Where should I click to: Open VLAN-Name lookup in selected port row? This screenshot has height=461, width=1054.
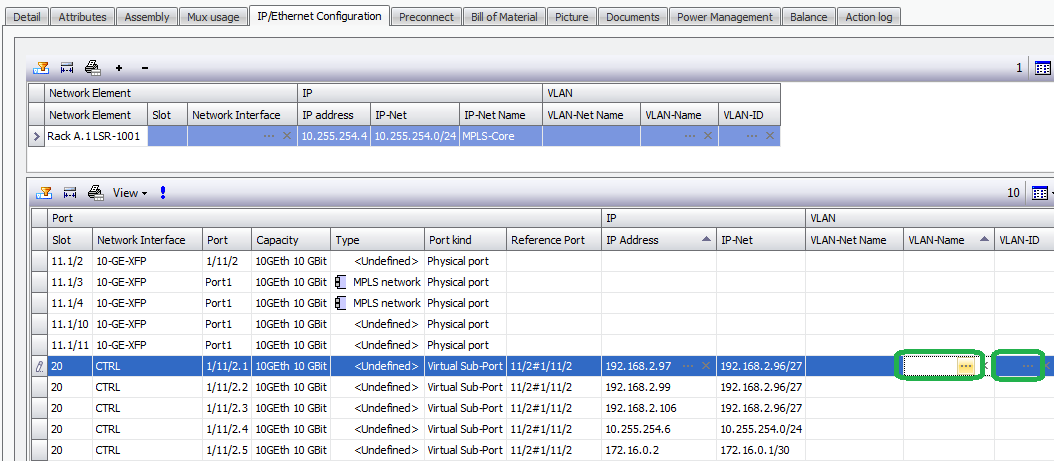click(966, 366)
